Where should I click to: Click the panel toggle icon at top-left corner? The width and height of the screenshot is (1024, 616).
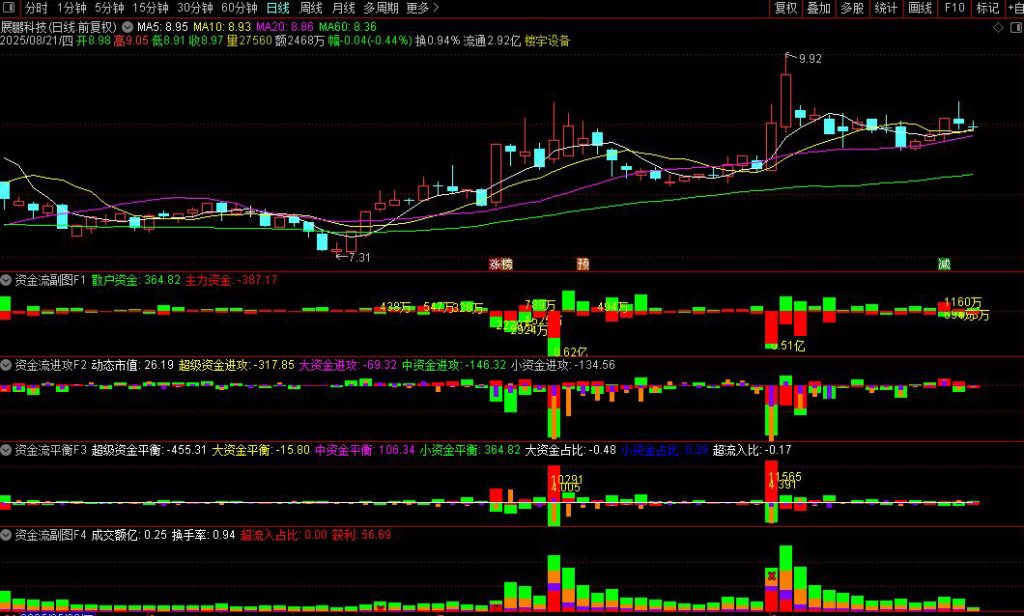pos(9,8)
